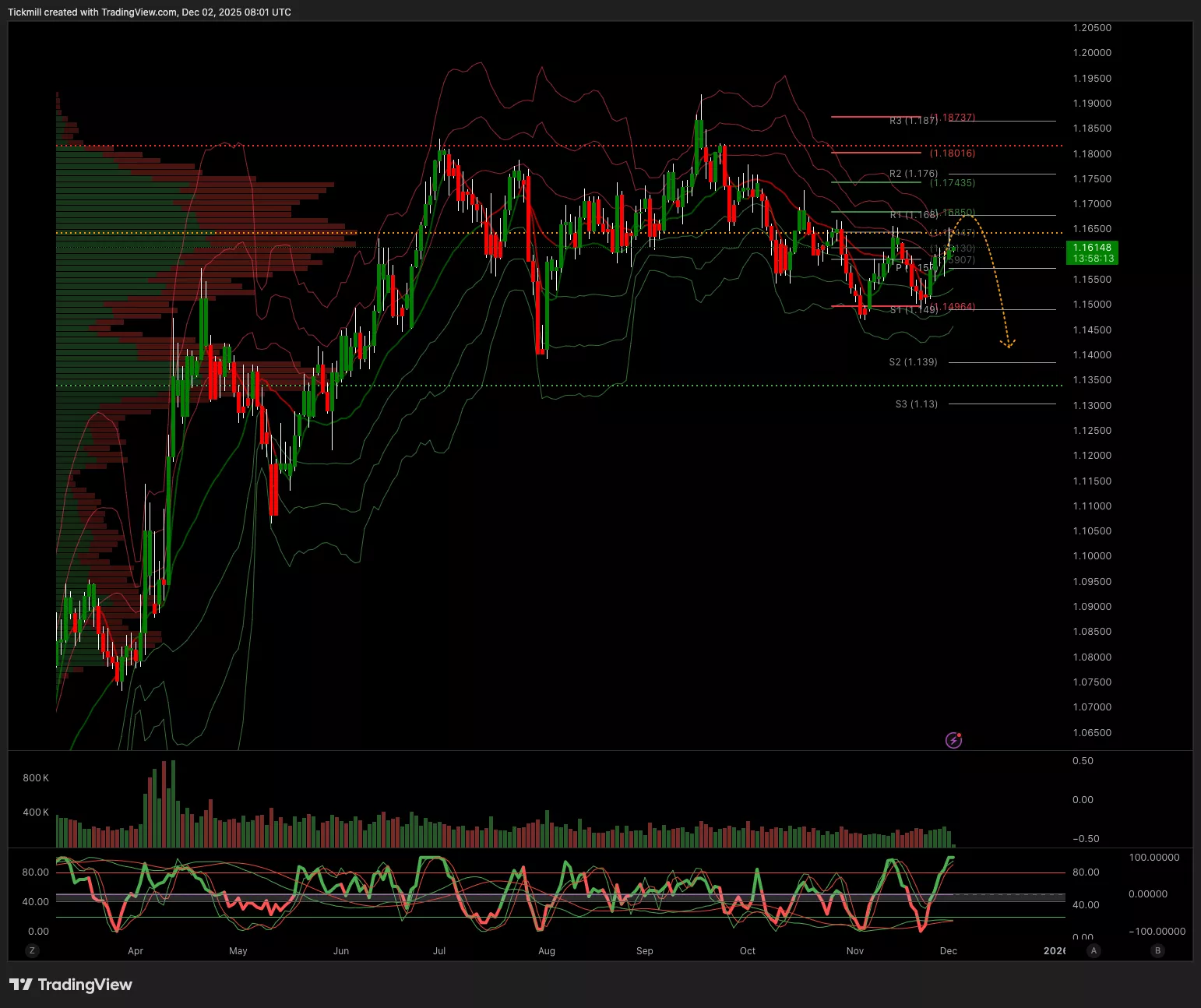Select the R2 (1.176) pivot label
The height and width of the screenshot is (1008, 1201).
pyautogui.click(x=913, y=174)
